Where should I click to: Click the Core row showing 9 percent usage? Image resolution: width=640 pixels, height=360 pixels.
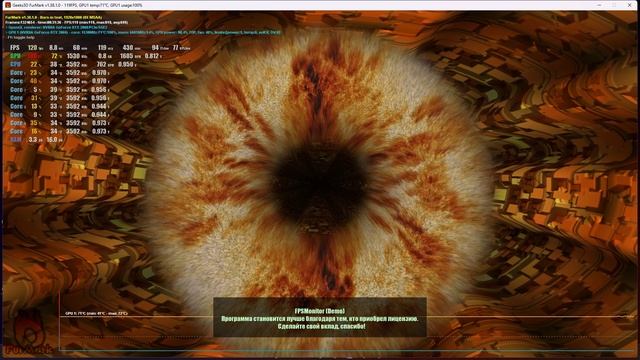point(60,115)
